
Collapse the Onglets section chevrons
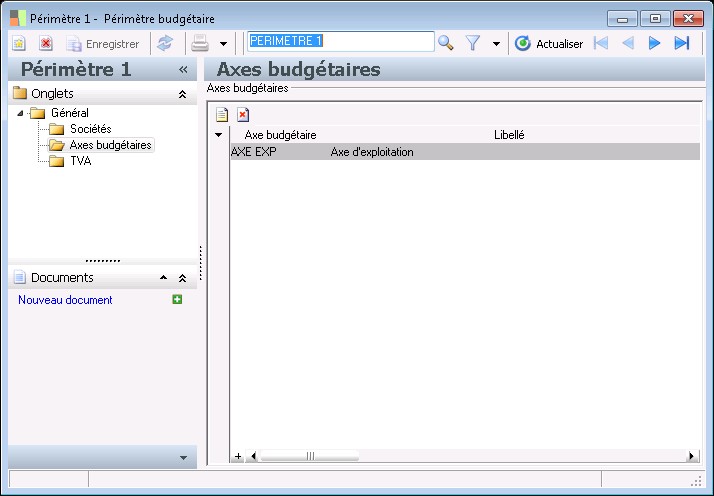[182, 94]
